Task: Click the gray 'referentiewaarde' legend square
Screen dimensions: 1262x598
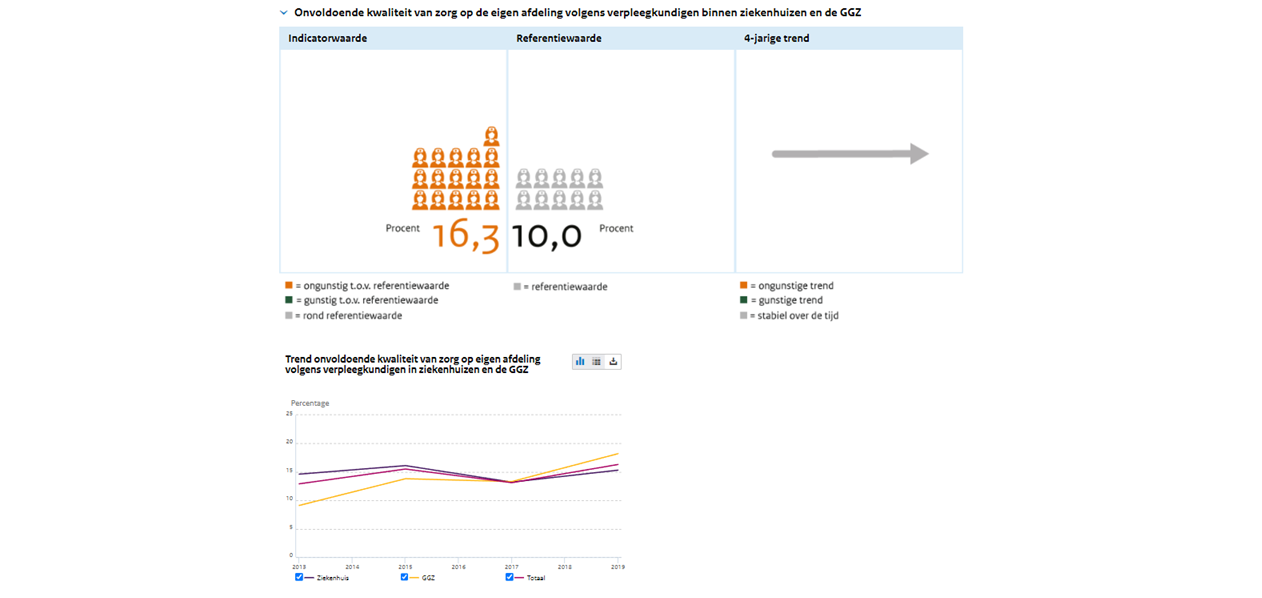Action: click(517, 287)
